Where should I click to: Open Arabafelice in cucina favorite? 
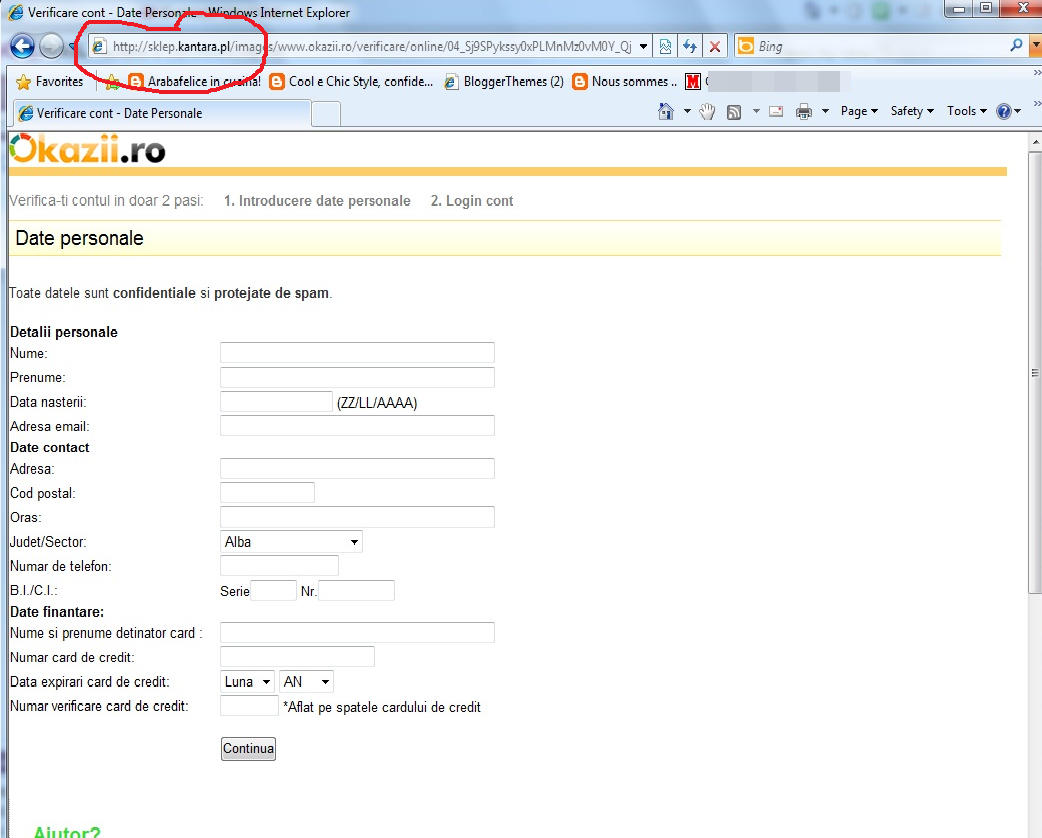[x=194, y=82]
